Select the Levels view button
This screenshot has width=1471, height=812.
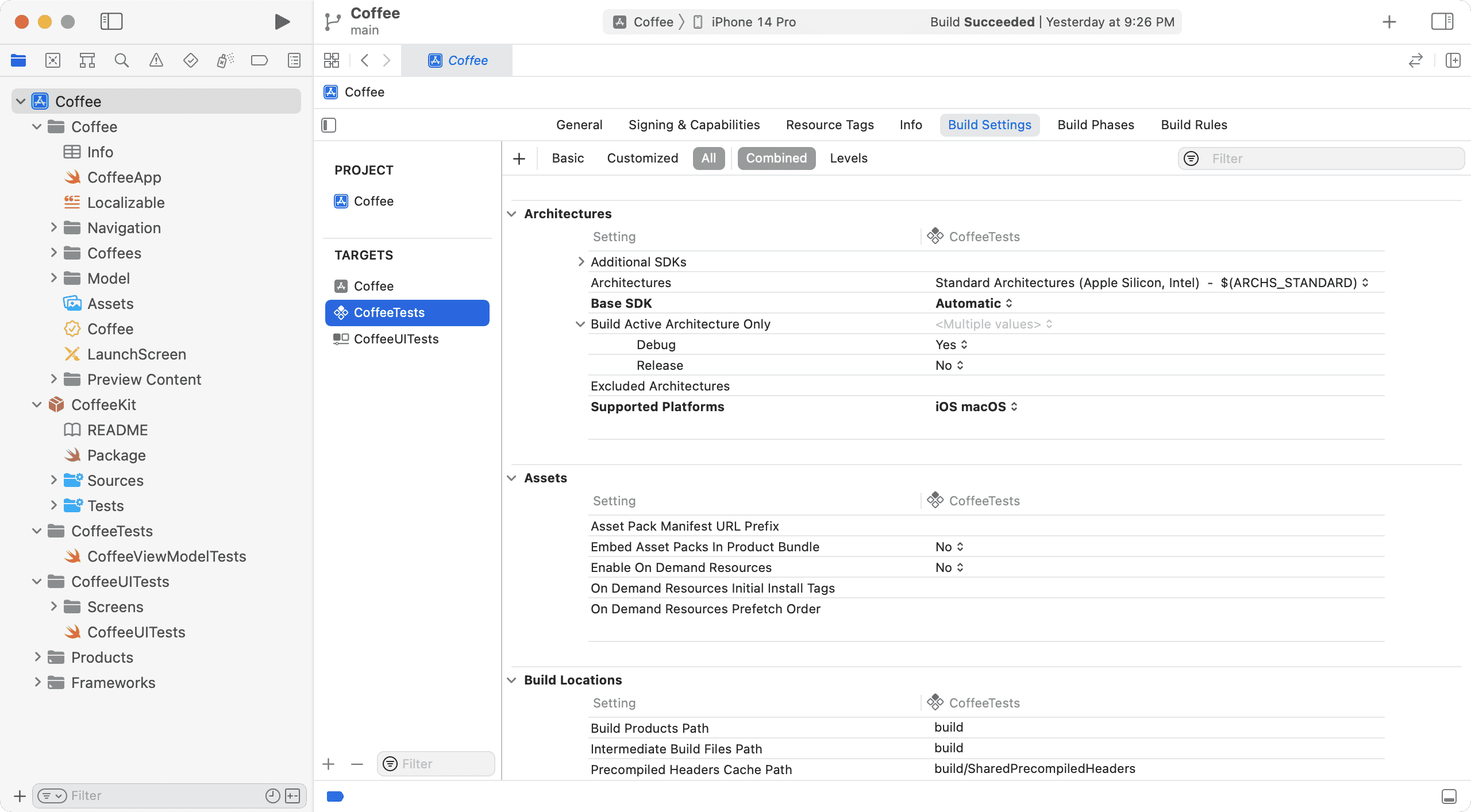click(848, 158)
